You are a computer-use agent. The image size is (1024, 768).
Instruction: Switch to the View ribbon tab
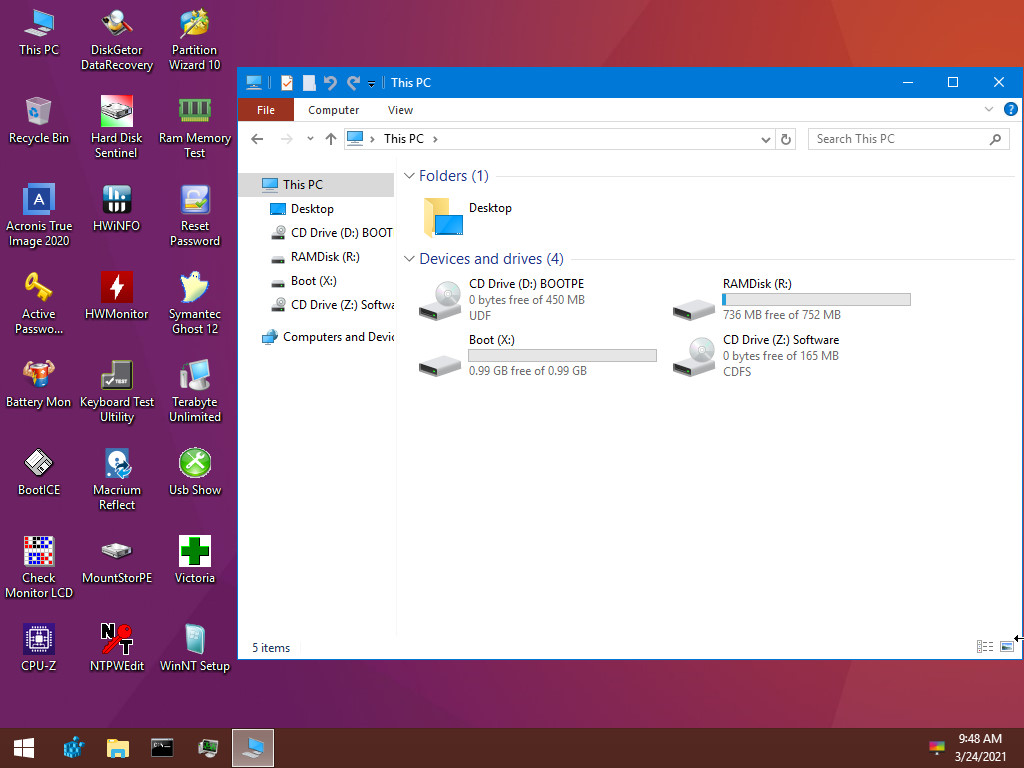(400, 110)
